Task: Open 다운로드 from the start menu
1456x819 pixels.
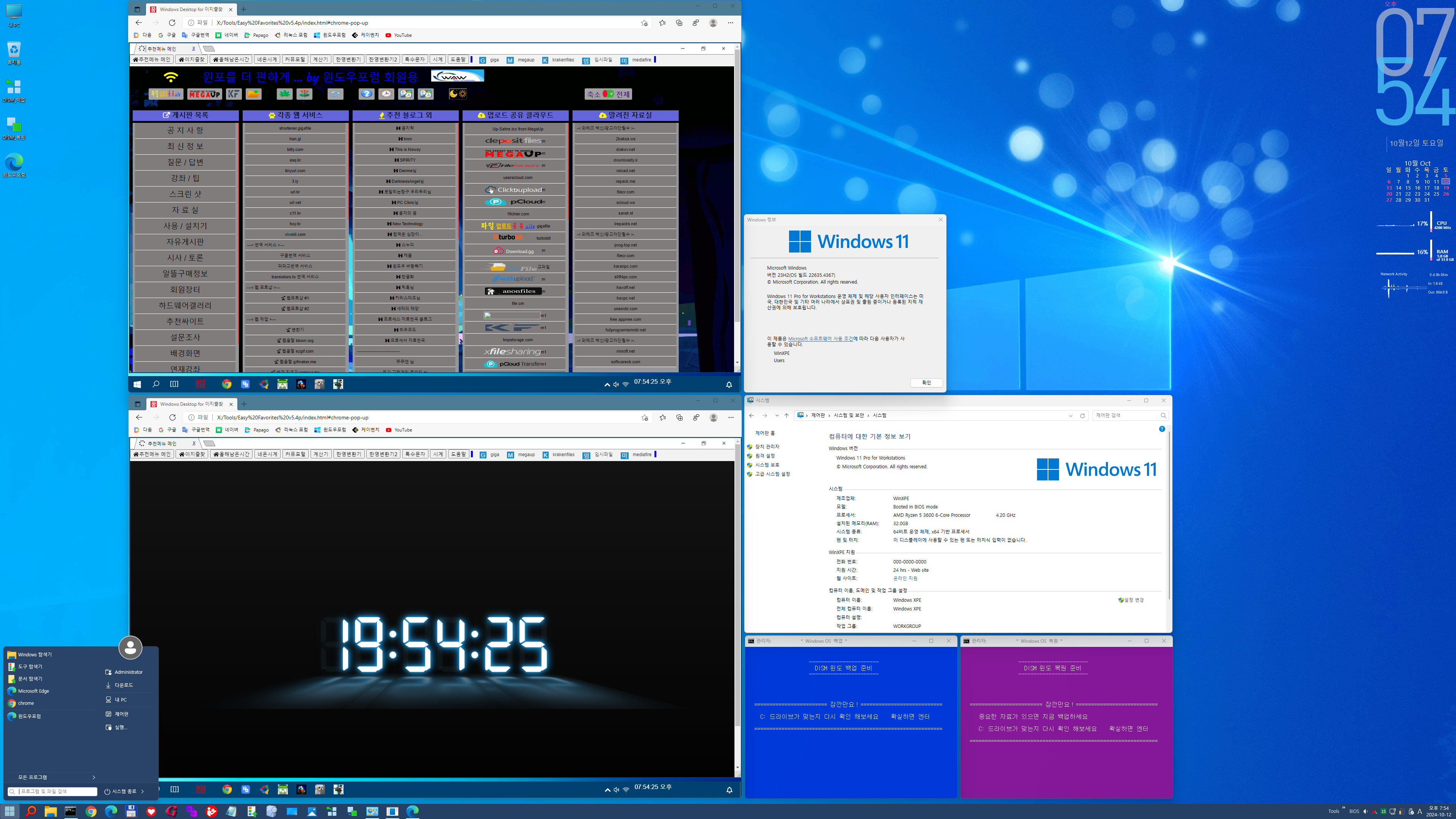Action: (x=124, y=685)
